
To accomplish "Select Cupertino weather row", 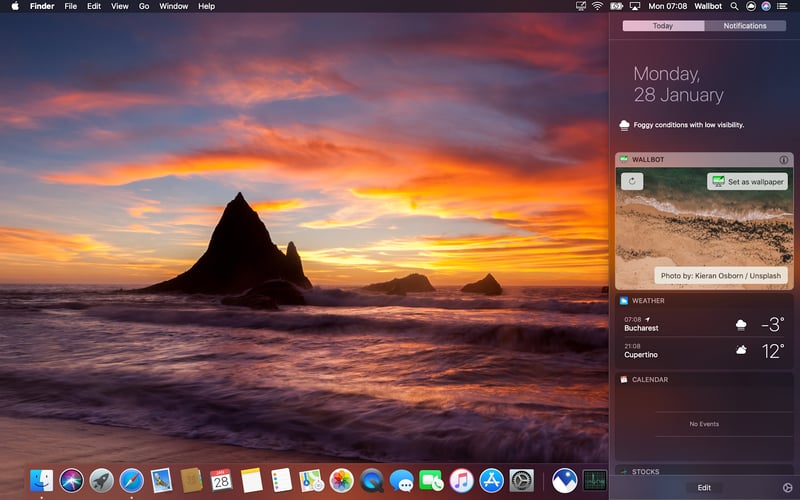I will click(x=704, y=351).
